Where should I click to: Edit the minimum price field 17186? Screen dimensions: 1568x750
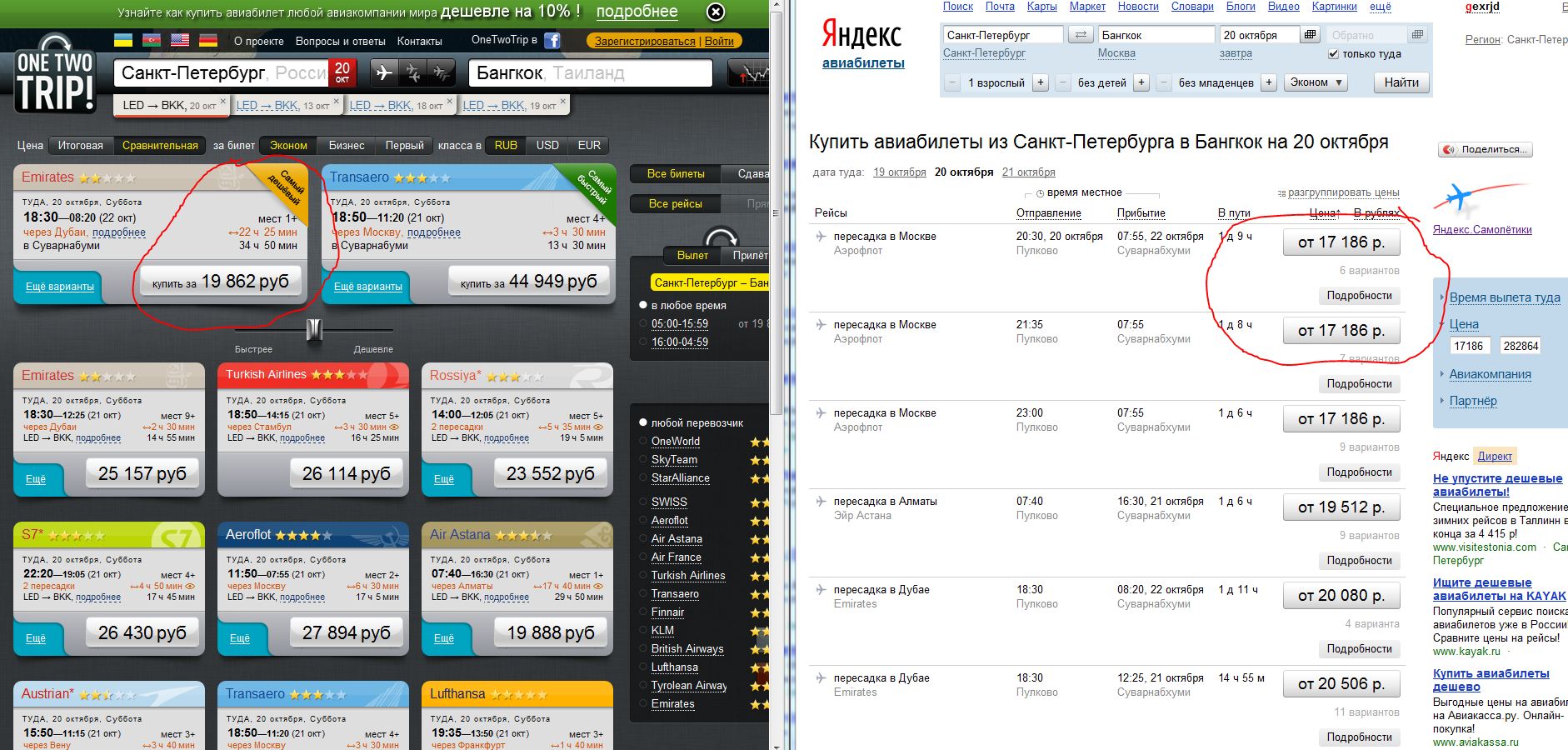[x=1470, y=346]
